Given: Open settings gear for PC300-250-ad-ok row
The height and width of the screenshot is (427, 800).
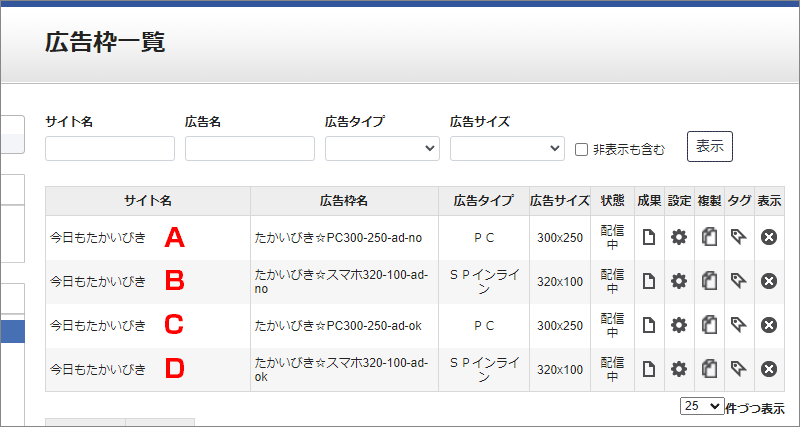Looking at the screenshot, I should pyautogui.click(x=679, y=325).
